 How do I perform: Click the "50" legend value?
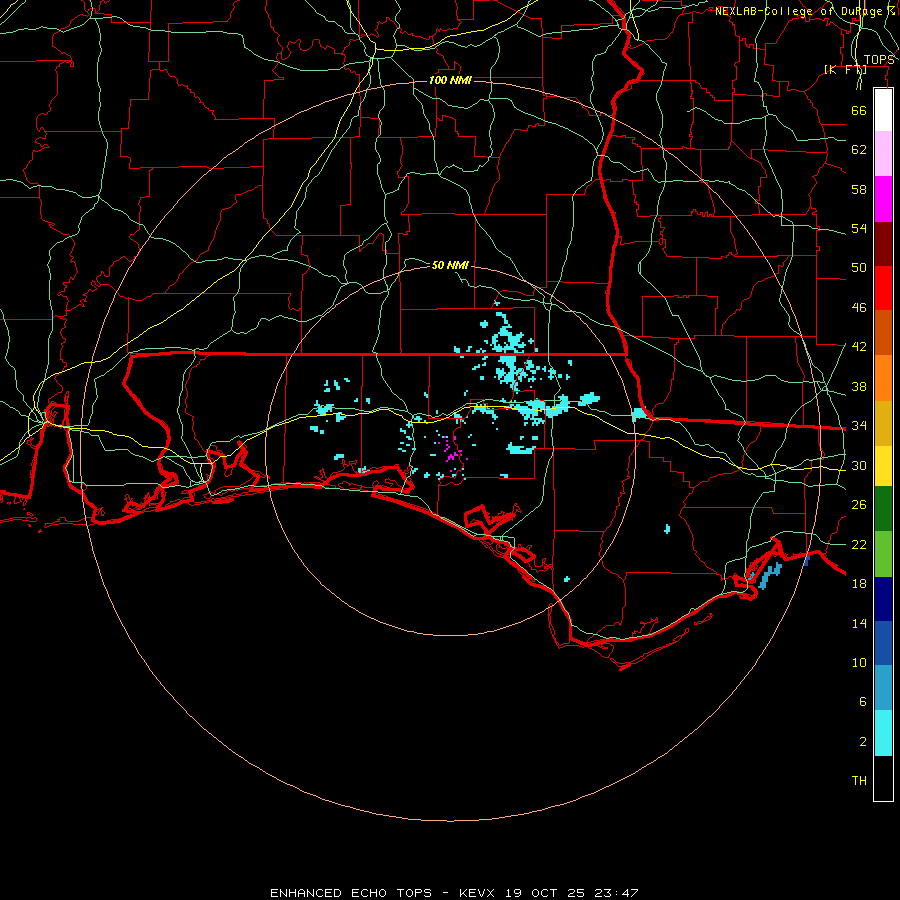[859, 268]
